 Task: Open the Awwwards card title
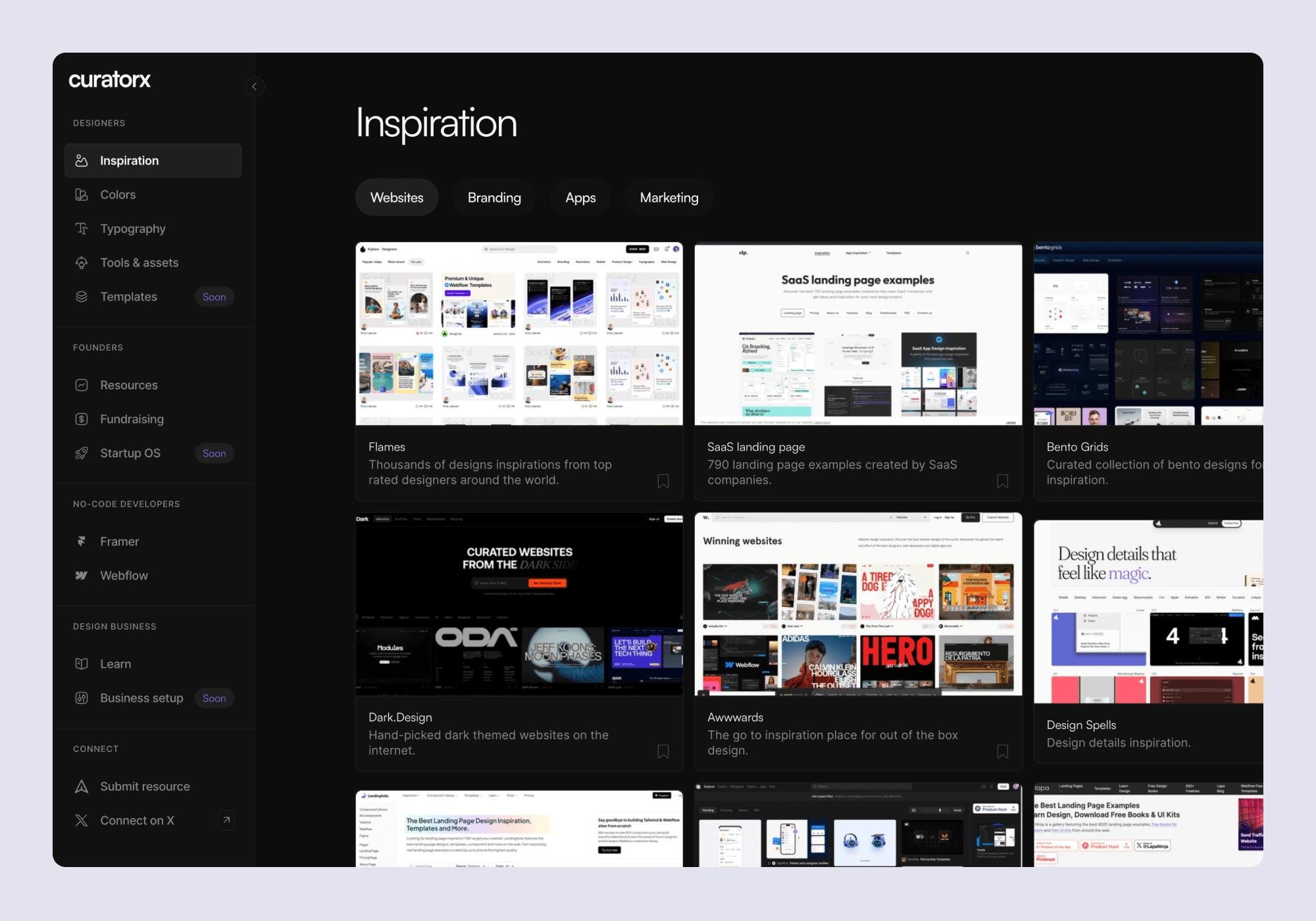coord(735,717)
